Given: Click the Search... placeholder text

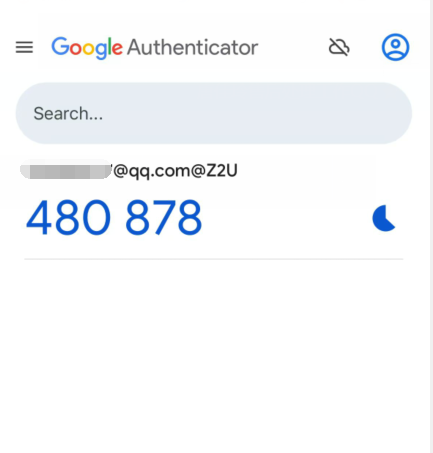Looking at the screenshot, I should 68,114.
